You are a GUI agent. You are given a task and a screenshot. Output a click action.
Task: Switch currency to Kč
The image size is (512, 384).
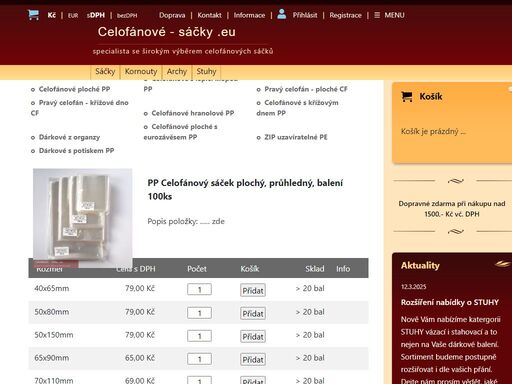coord(52,15)
